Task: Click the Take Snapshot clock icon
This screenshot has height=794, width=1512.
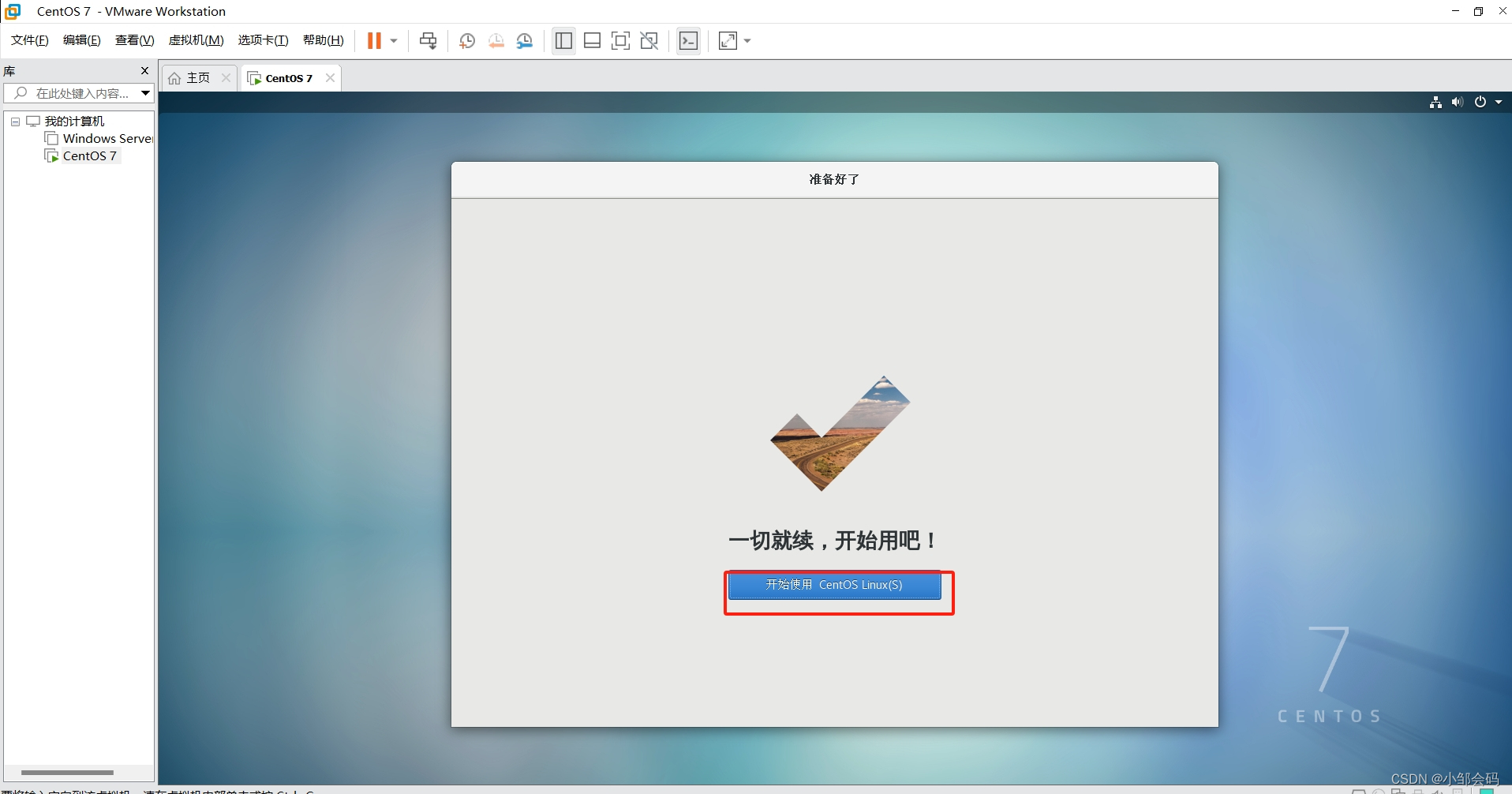Action: click(x=467, y=41)
